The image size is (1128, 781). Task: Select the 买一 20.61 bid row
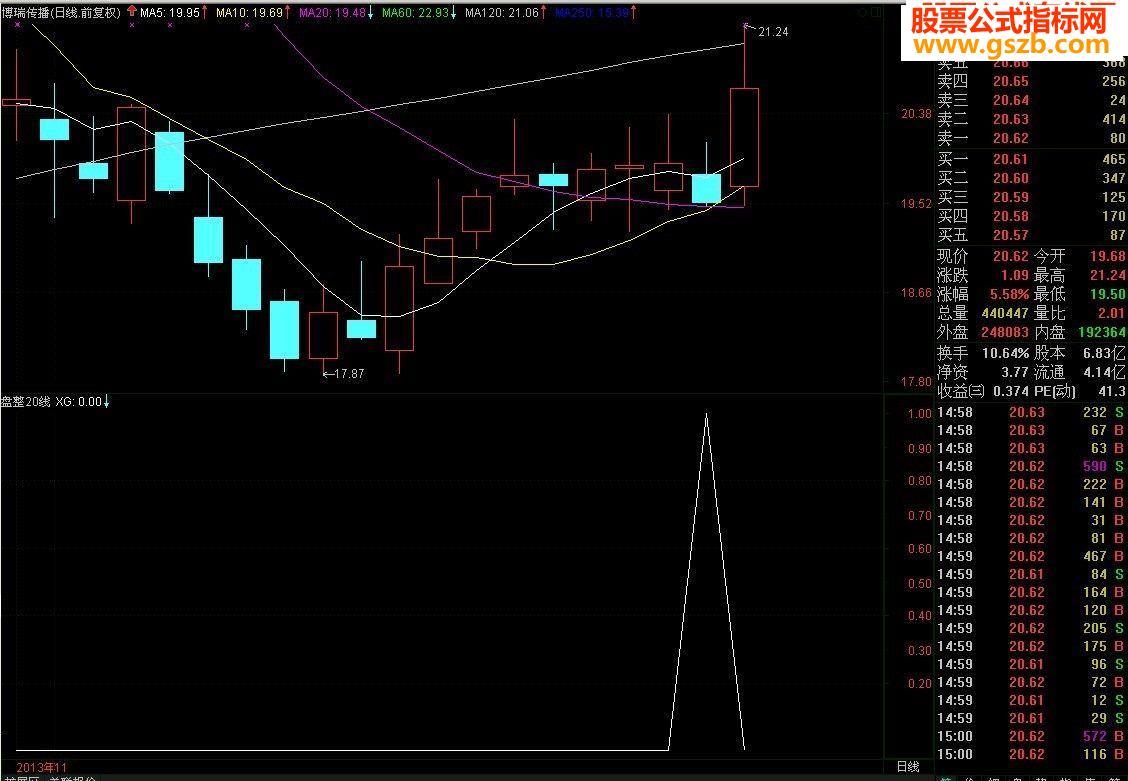pyautogui.click(x=1031, y=159)
